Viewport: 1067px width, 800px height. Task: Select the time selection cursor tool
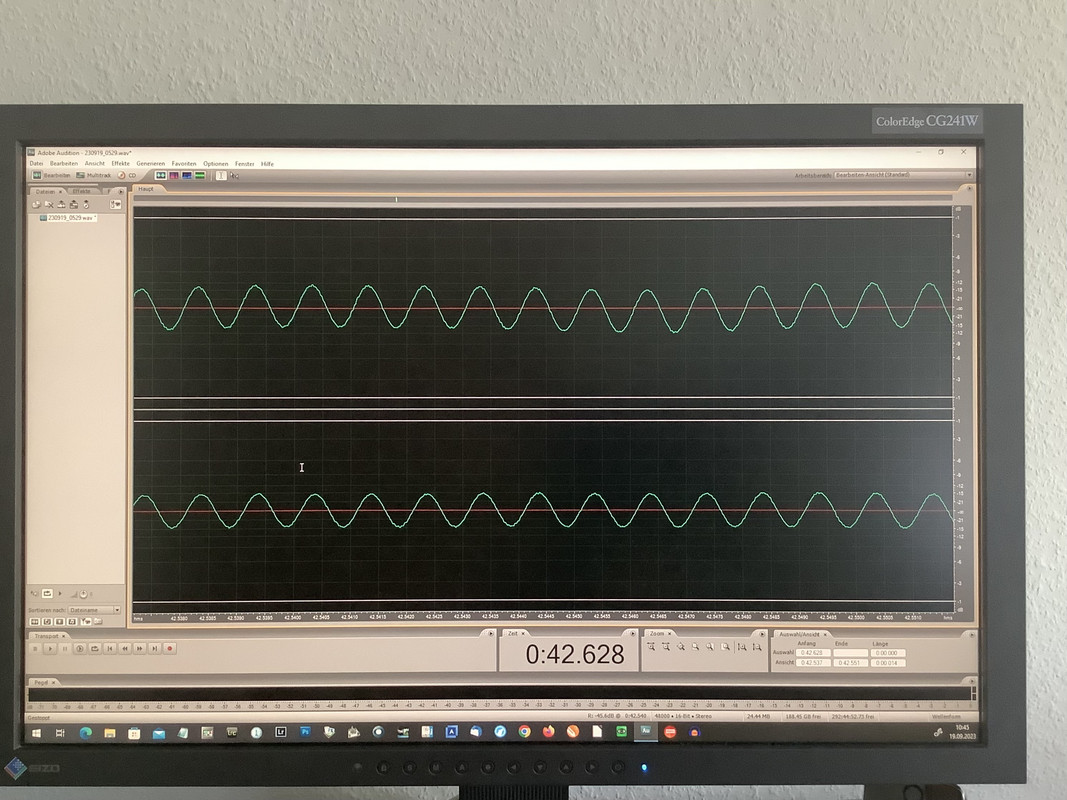point(221,176)
